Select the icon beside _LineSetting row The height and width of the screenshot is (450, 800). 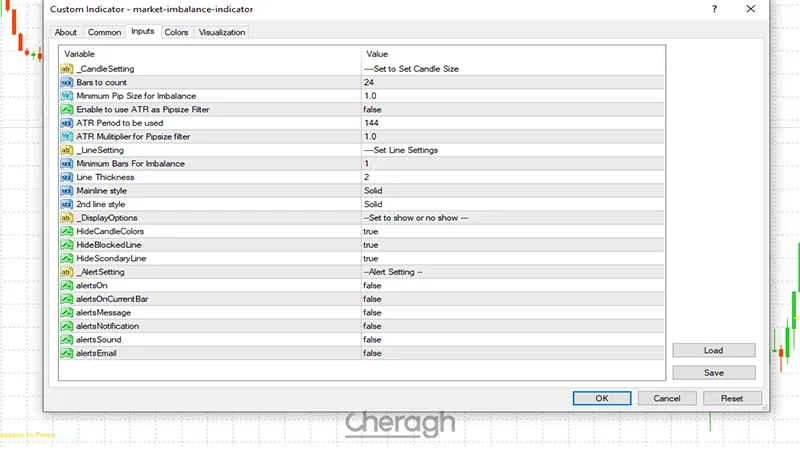pyautogui.click(x=67, y=150)
